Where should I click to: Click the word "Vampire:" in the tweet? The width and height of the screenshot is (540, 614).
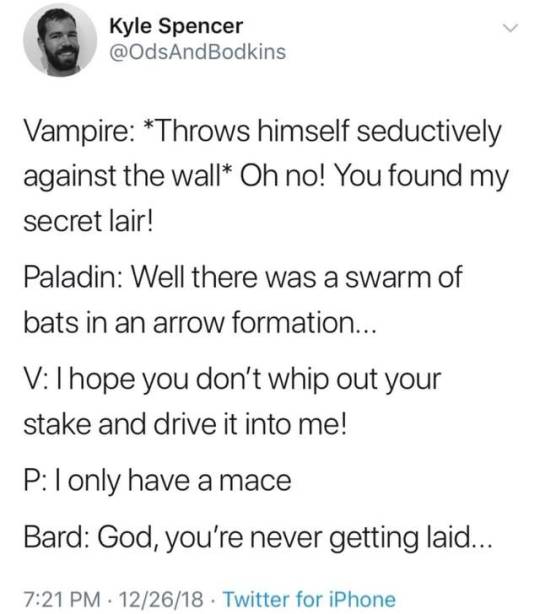pos(80,132)
